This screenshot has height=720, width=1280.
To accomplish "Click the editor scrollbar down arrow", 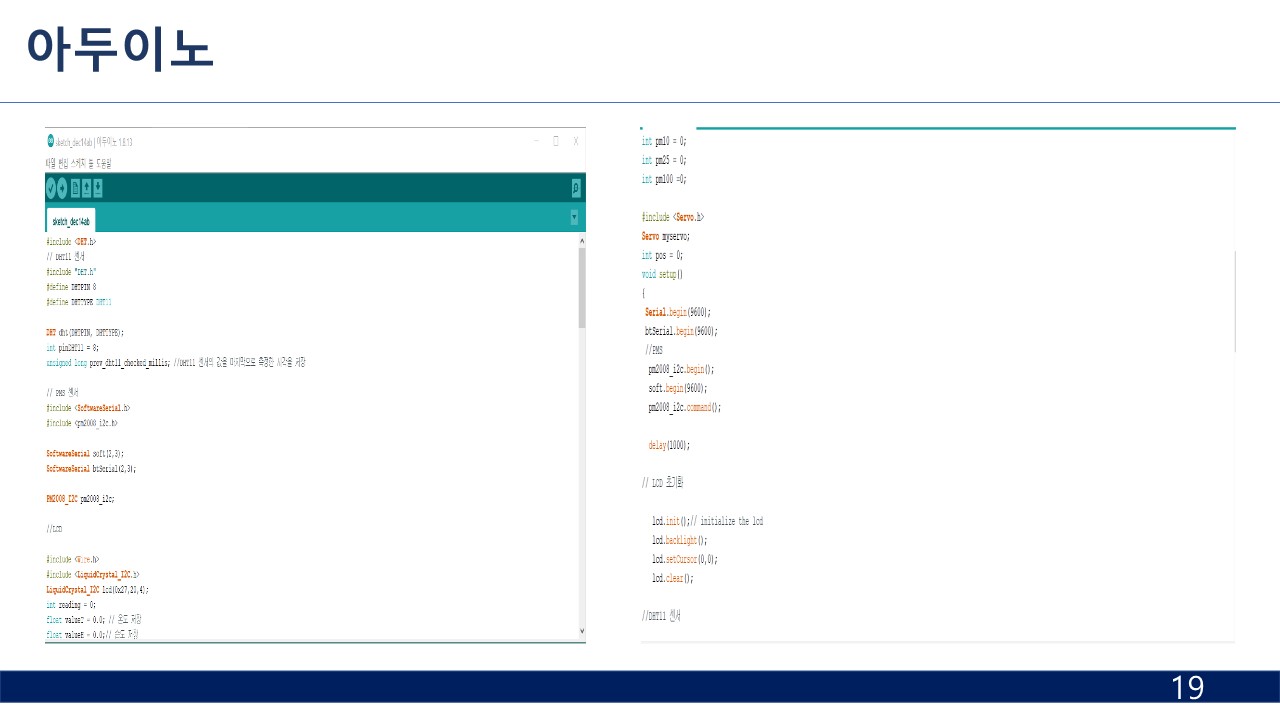I will click(582, 631).
